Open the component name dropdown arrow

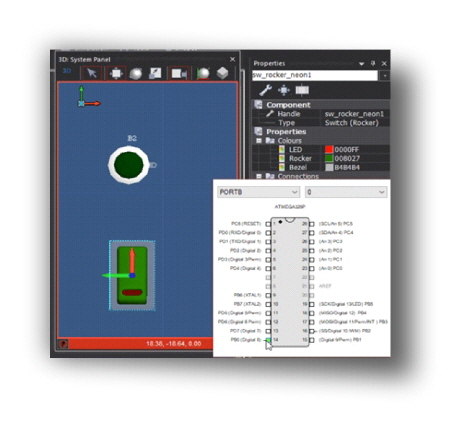(x=385, y=76)
